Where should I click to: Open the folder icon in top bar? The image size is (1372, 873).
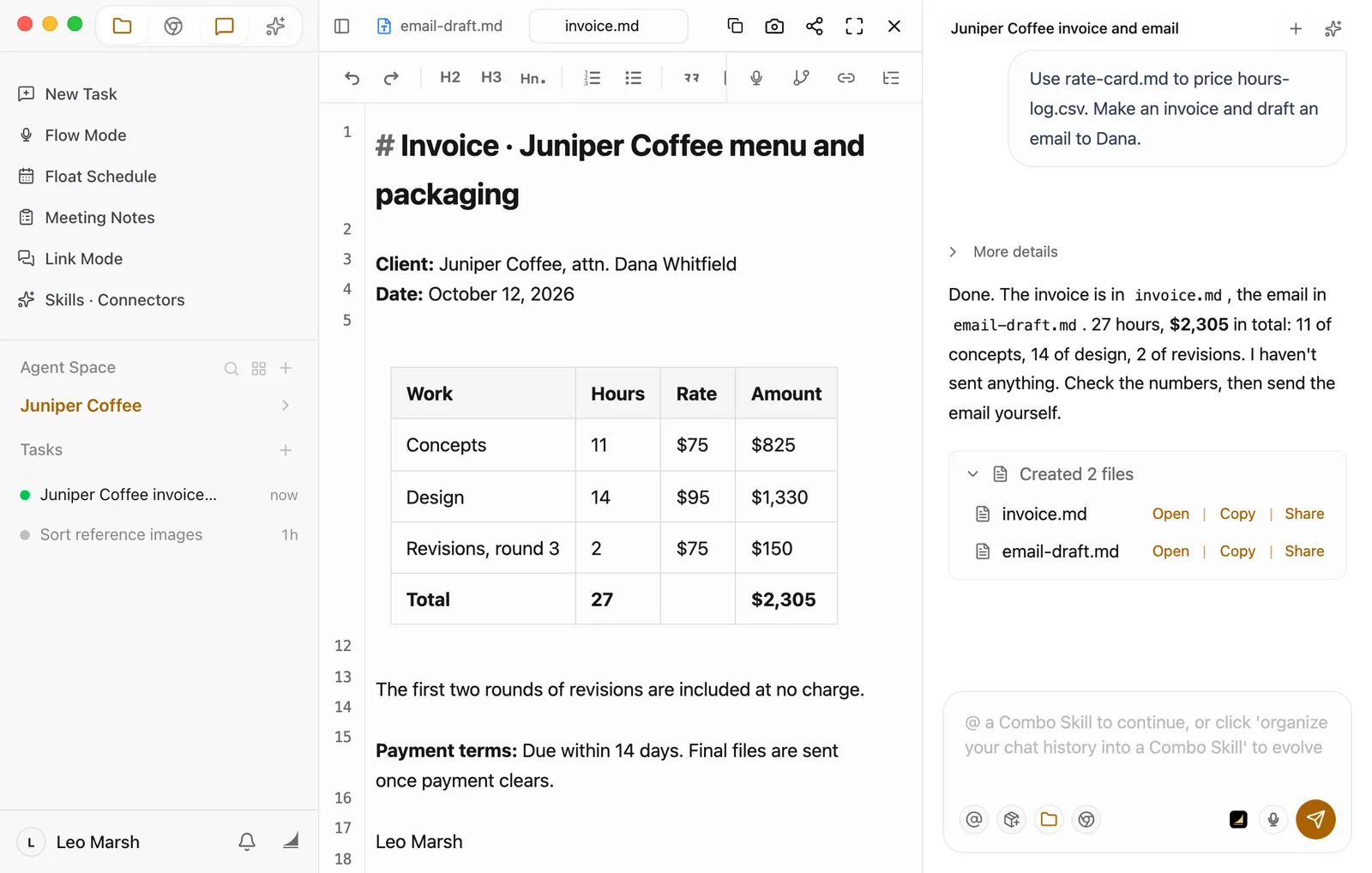click(x=123, y=26)
